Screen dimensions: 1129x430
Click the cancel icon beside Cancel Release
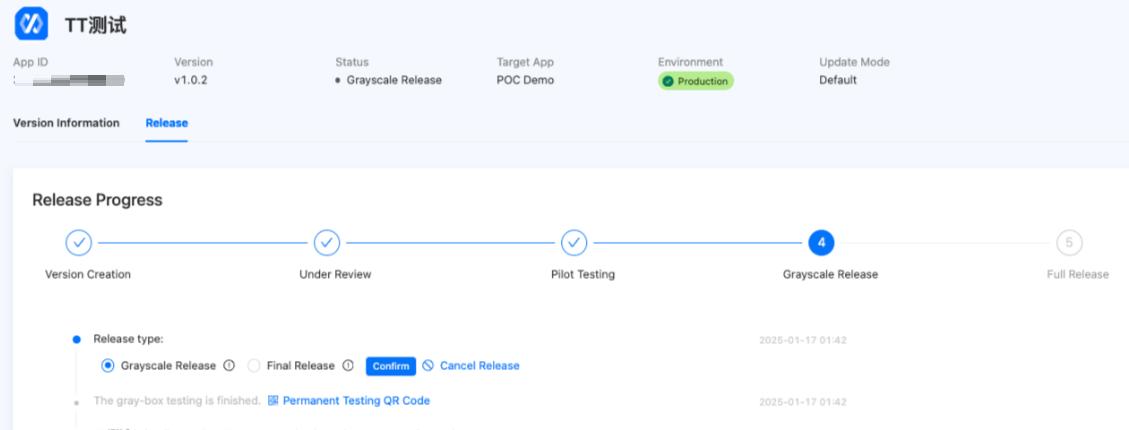point(428,366)
